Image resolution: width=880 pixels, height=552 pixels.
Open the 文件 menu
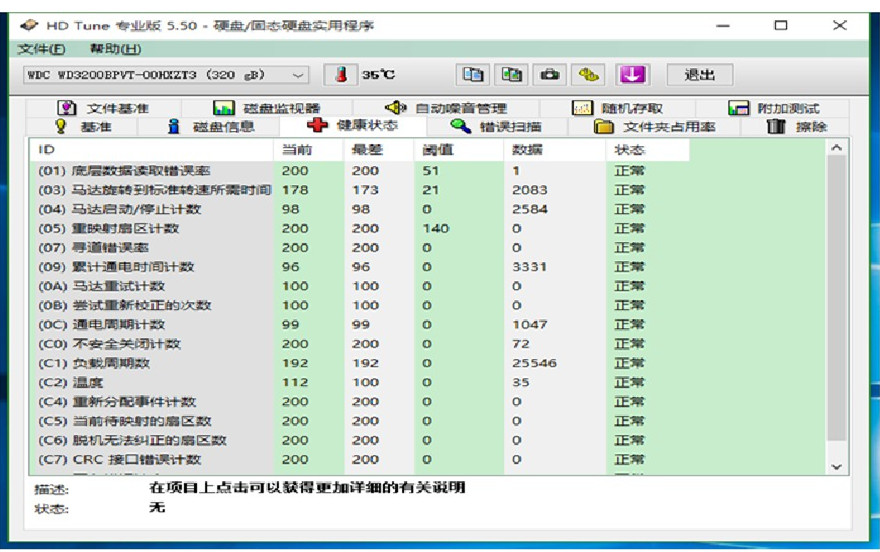pyautogui.click(x=41, y=49)
